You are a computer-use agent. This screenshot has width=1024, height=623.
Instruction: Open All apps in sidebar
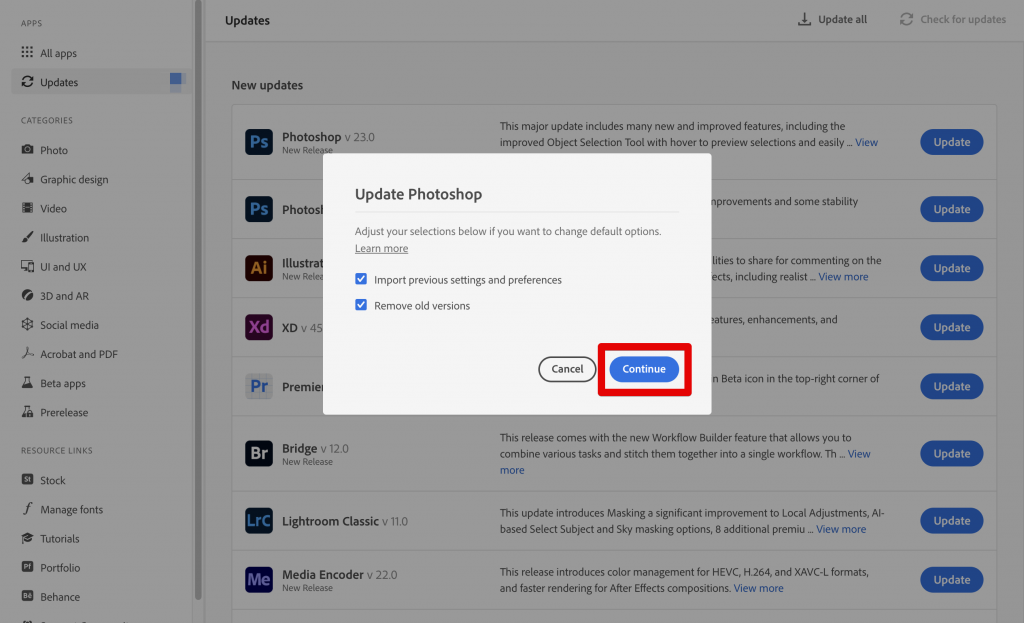(x=58, y=53)
